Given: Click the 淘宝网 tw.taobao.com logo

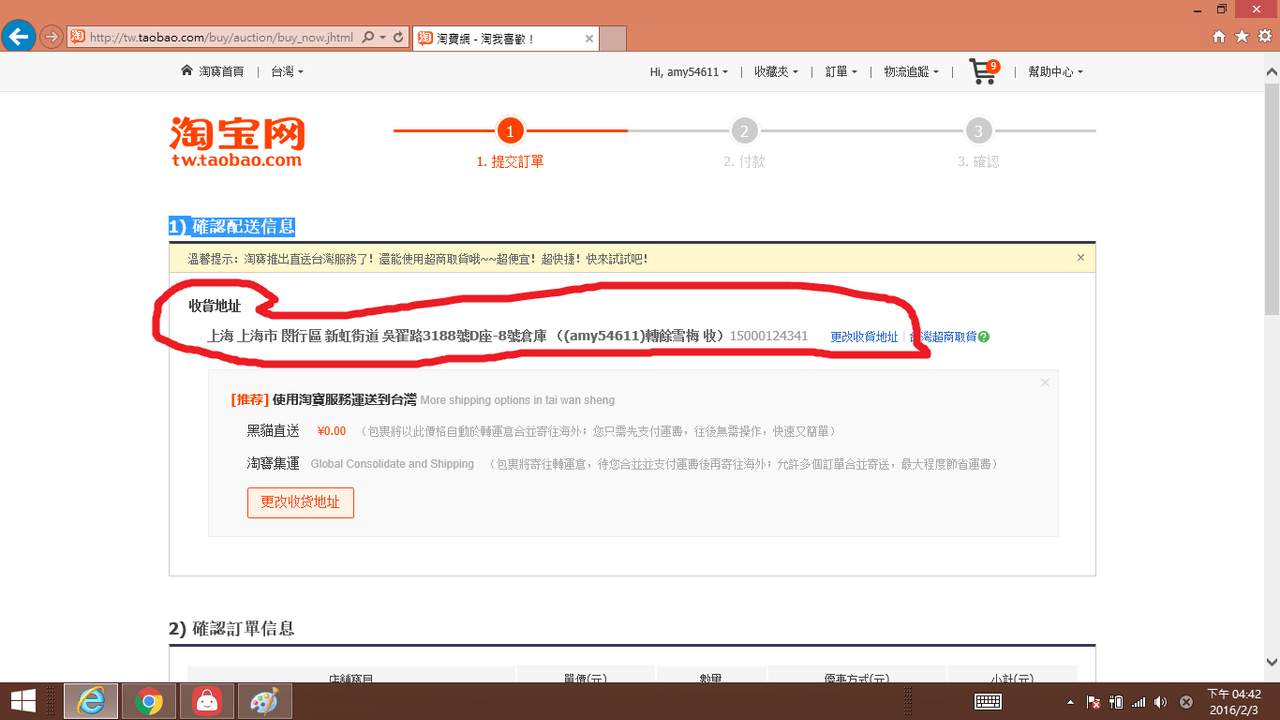Looking at the screenshot, I should [x=237, y=141].
